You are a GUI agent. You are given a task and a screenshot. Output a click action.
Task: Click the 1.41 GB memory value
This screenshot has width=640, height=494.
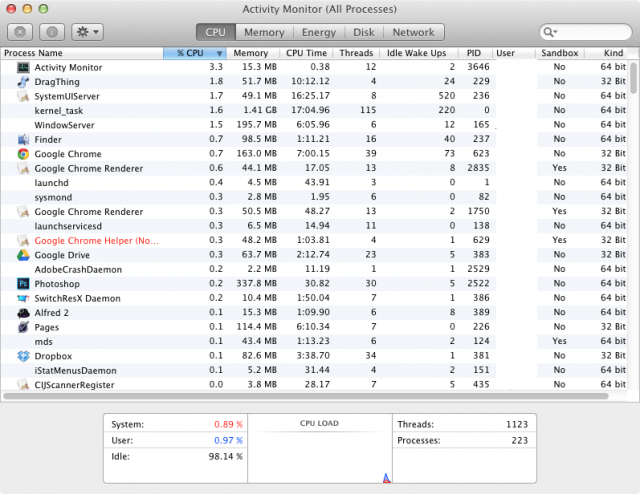pyautogui.click(x=260, y=110)
